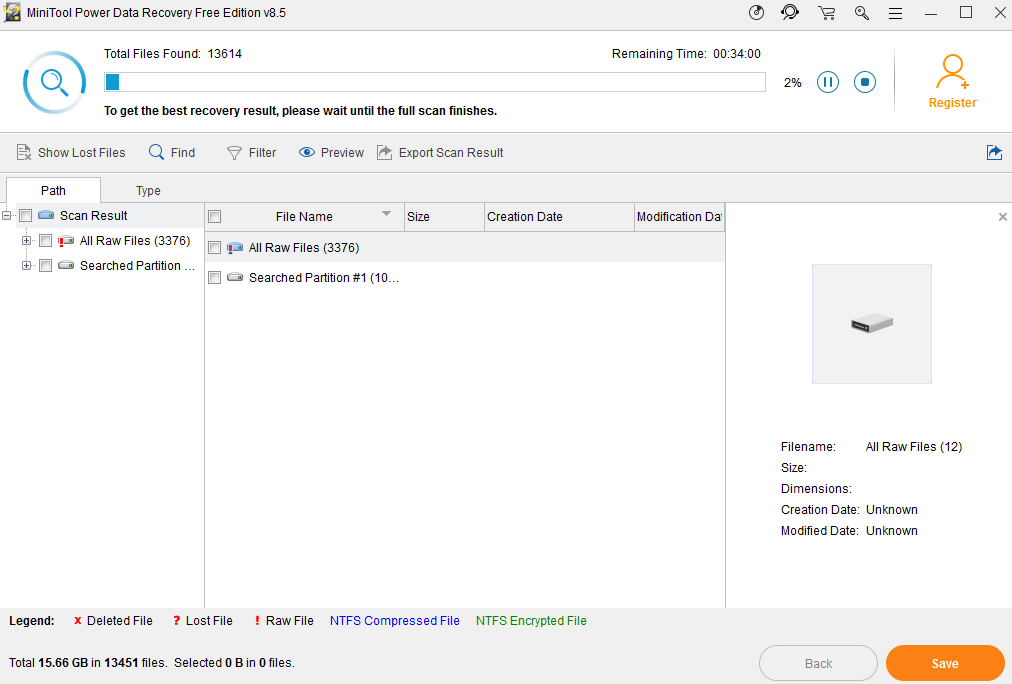Viewport: 1012px width, 684px height.
Task: Expand Searched Partition tree node
Action: (27, 266)
